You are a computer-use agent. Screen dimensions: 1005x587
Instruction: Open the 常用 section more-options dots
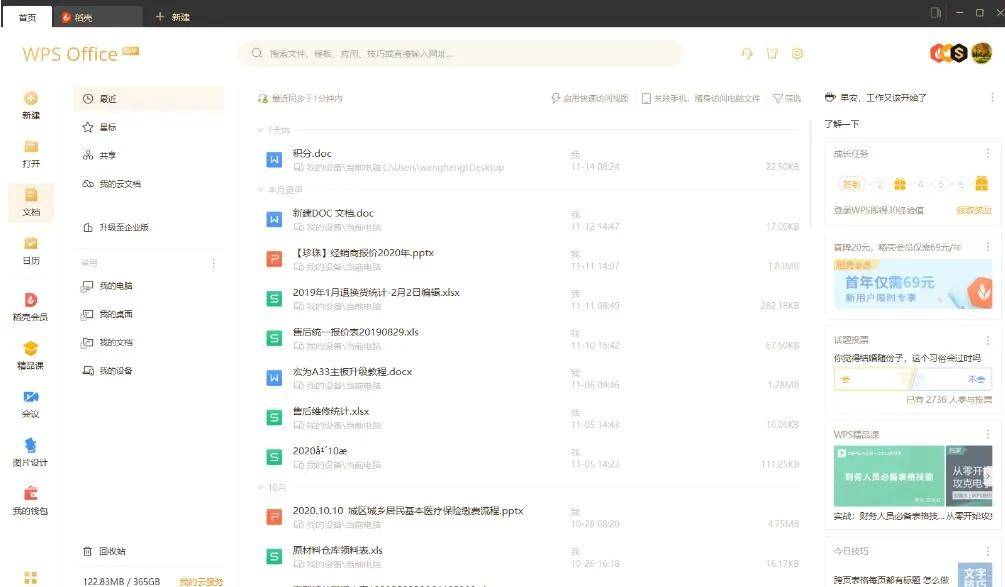(213, 263)
